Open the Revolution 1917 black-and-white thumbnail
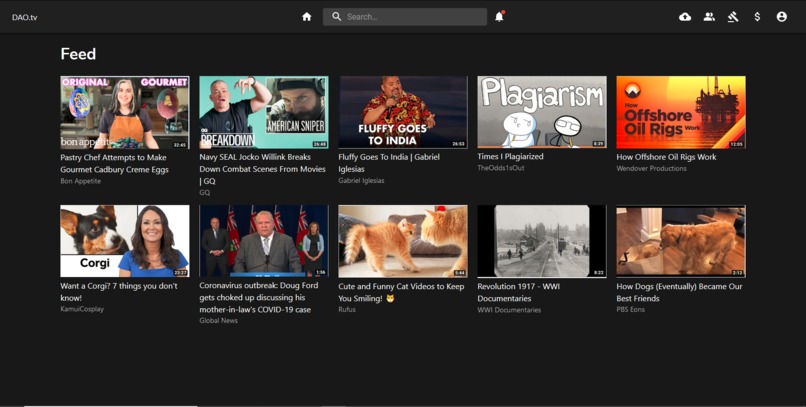 (x=542, y=241)
